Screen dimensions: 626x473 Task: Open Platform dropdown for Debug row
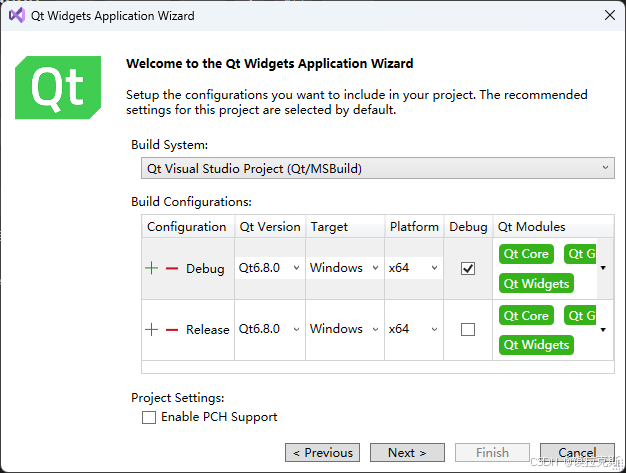click(x=413, y=267)
